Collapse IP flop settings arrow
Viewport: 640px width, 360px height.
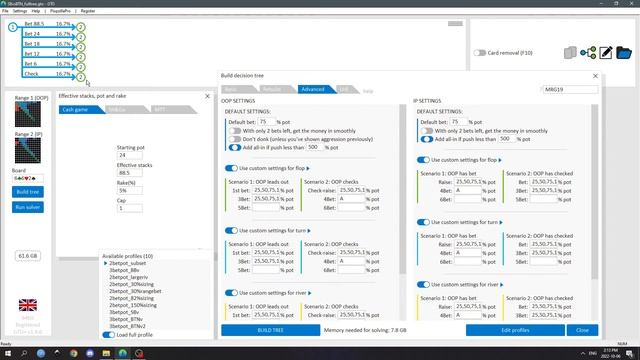click(500, 160)
